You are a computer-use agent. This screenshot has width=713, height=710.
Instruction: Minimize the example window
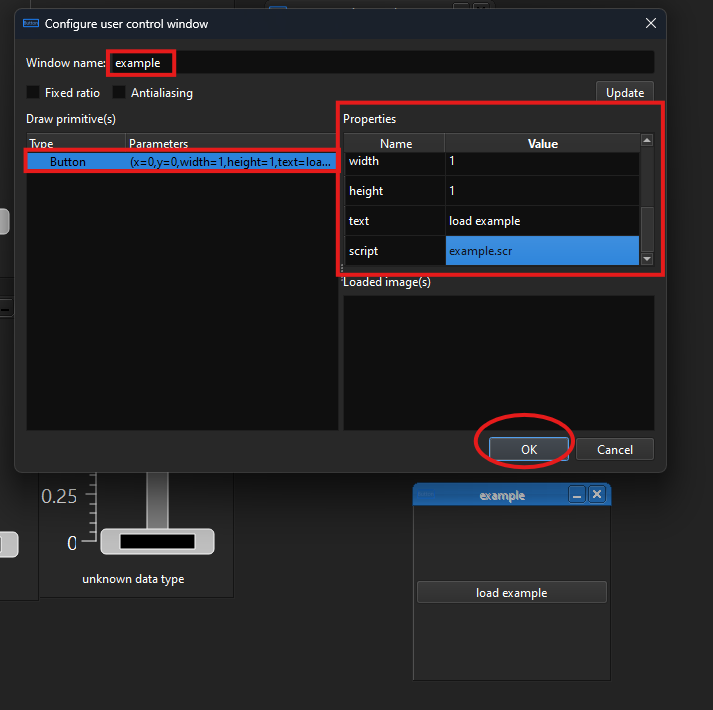[x=577, y=495]
